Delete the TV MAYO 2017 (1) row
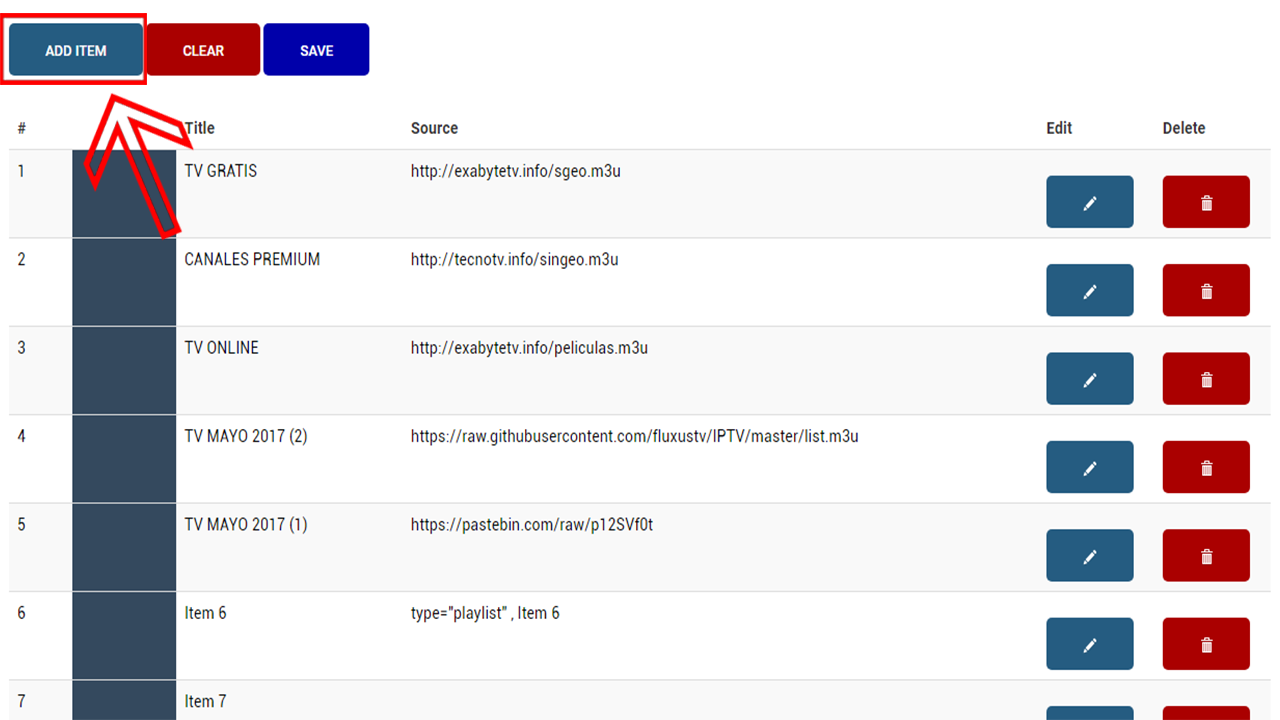The width and height of the screenshot is (1280, 720). 1206,556
